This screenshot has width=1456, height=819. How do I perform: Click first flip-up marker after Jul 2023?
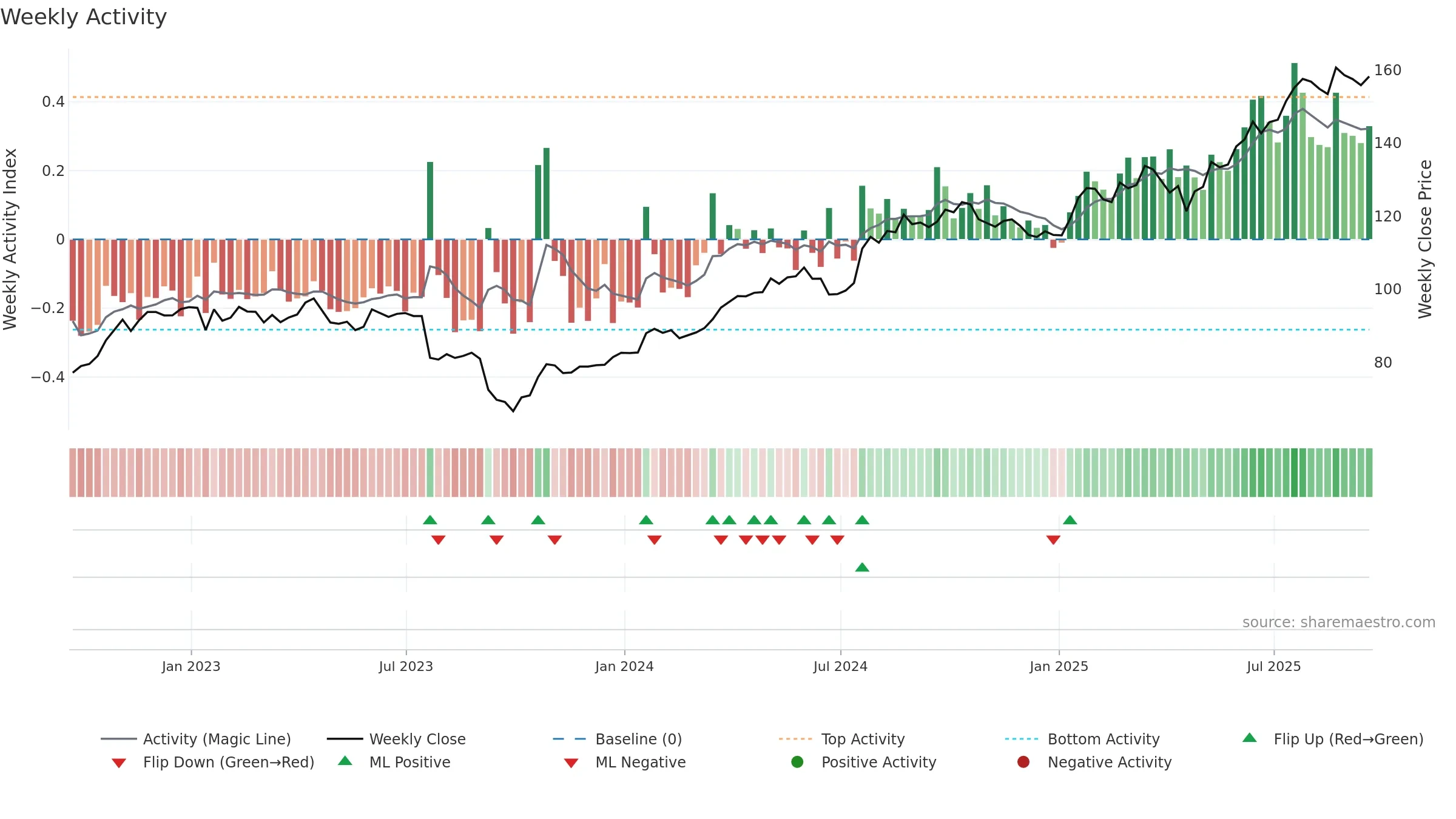(x=430, y=520)
